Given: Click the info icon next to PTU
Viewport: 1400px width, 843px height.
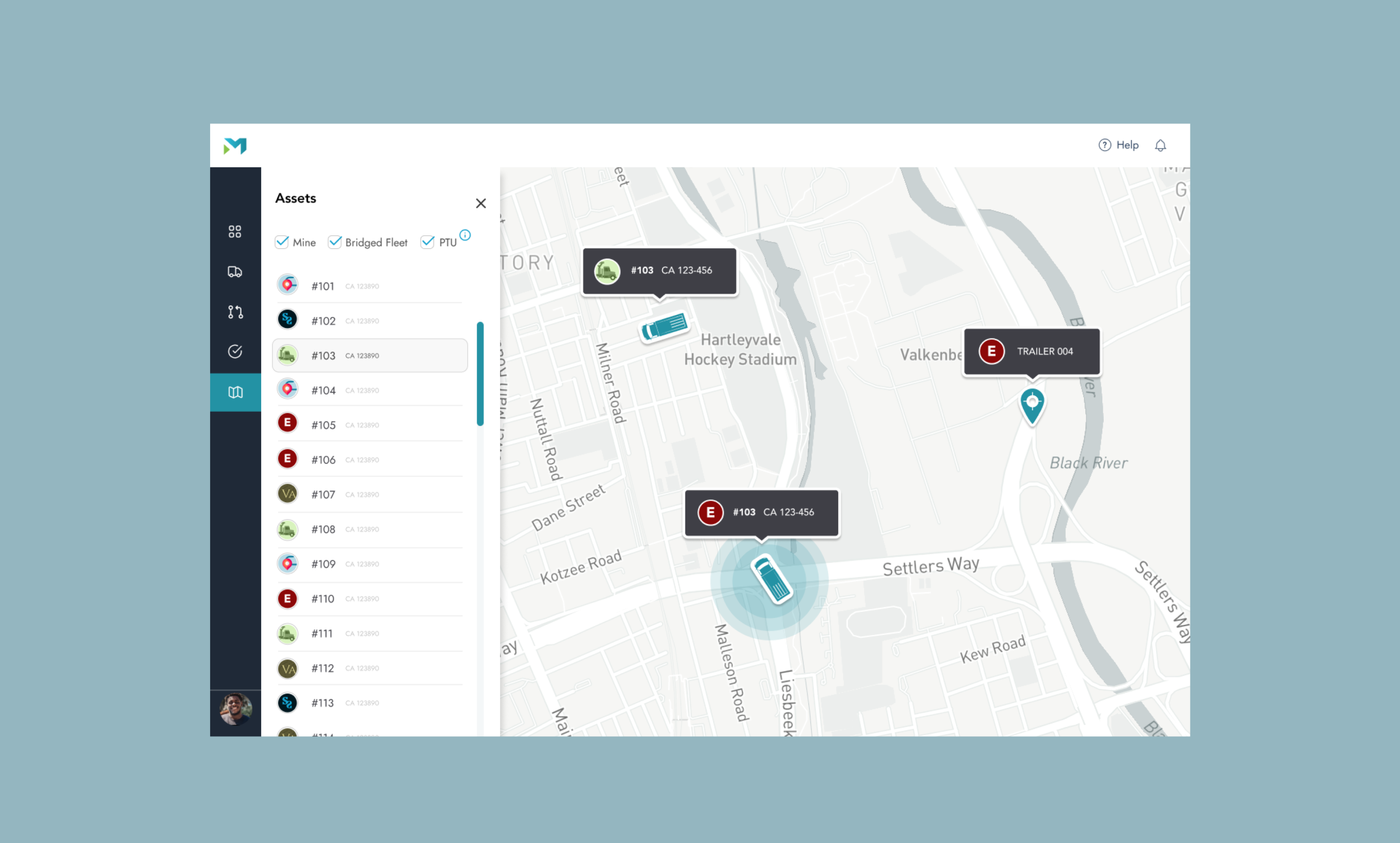Looking at the screenshot, I should point(464,235).
